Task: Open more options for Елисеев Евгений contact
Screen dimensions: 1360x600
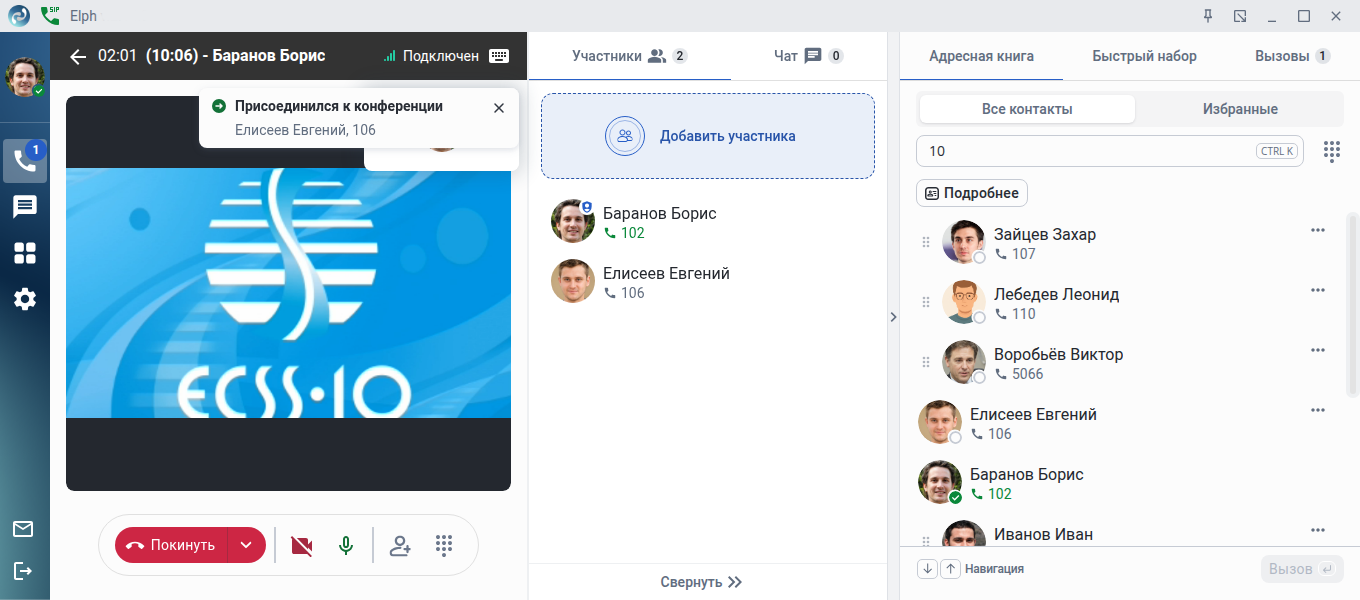Action: [1318, 410]
